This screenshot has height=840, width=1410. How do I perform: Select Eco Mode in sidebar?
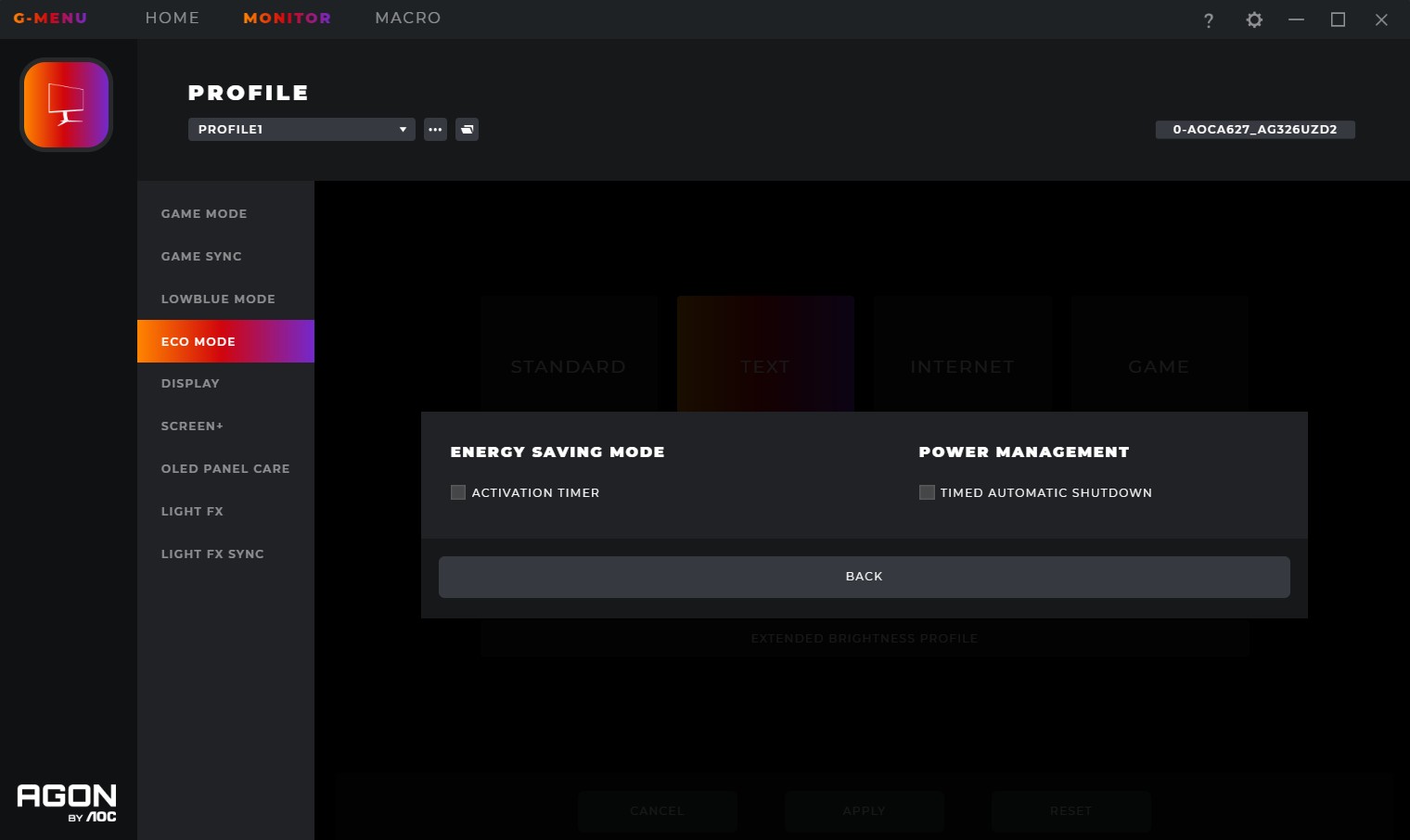click(x=225, y=341)
